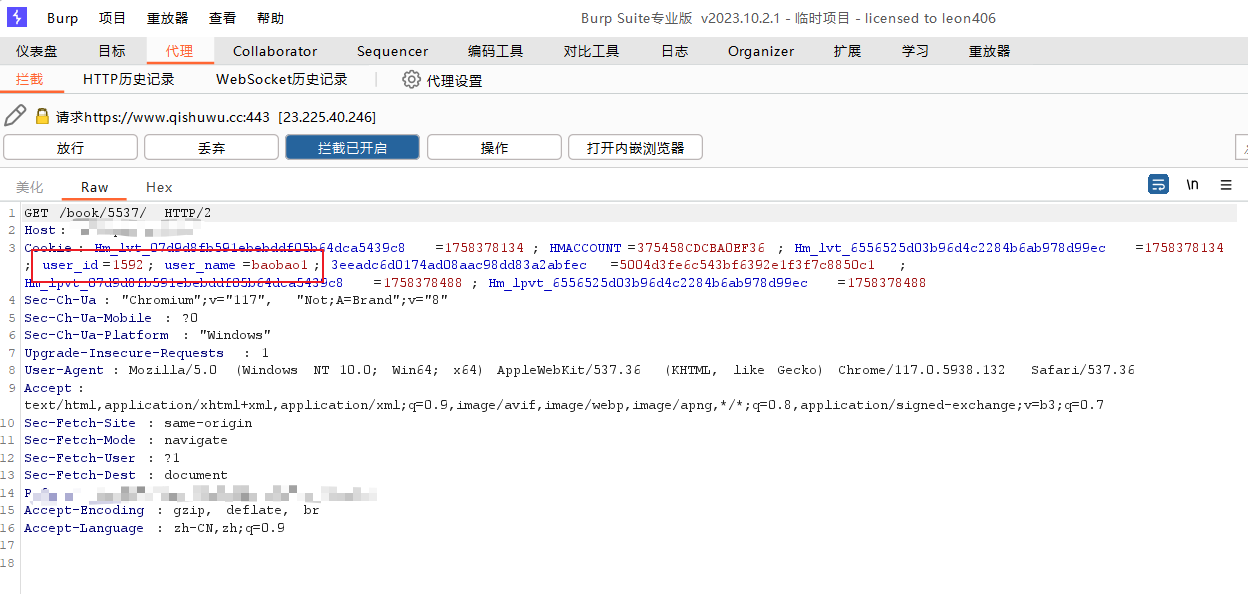Screen dimensions: 1248x594
Task: Click 打开内嵌浏览器 button
Action: point(635,148)
